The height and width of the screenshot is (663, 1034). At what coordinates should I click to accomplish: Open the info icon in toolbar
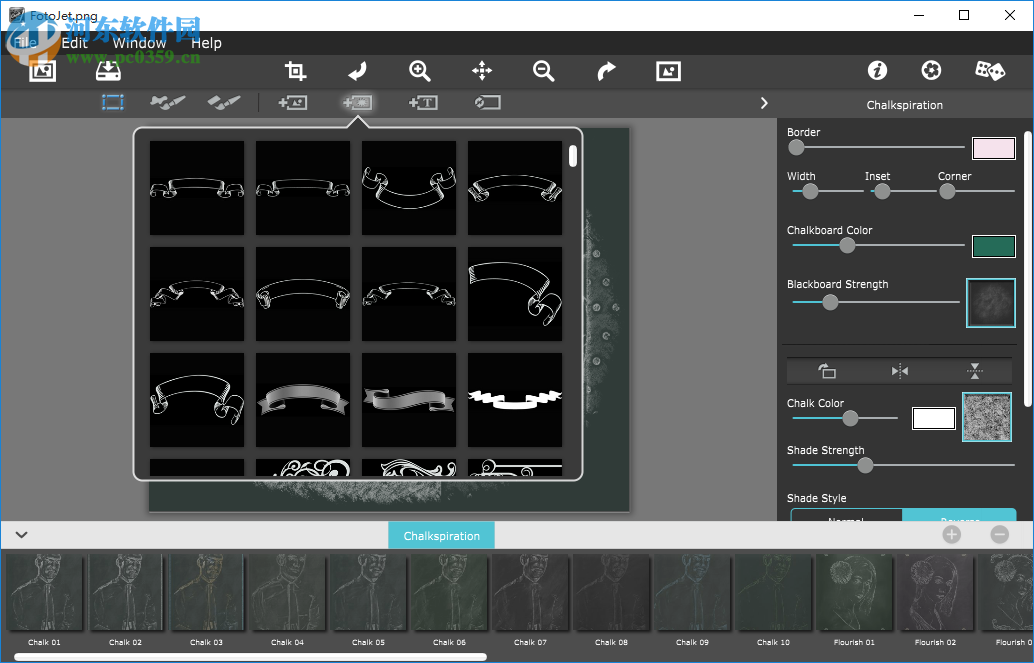tap(877, 70)
